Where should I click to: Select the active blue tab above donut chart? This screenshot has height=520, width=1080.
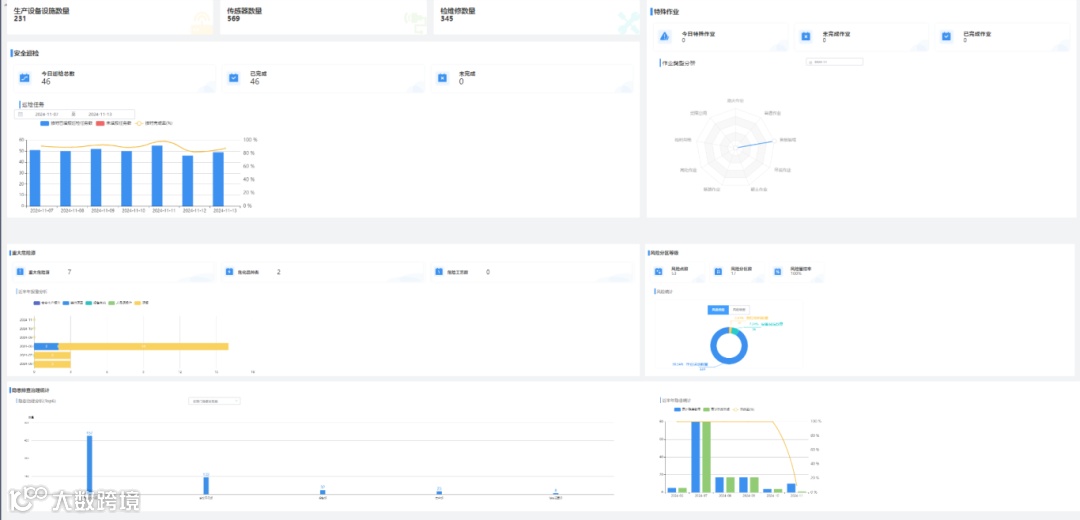(x=718, y=310)
